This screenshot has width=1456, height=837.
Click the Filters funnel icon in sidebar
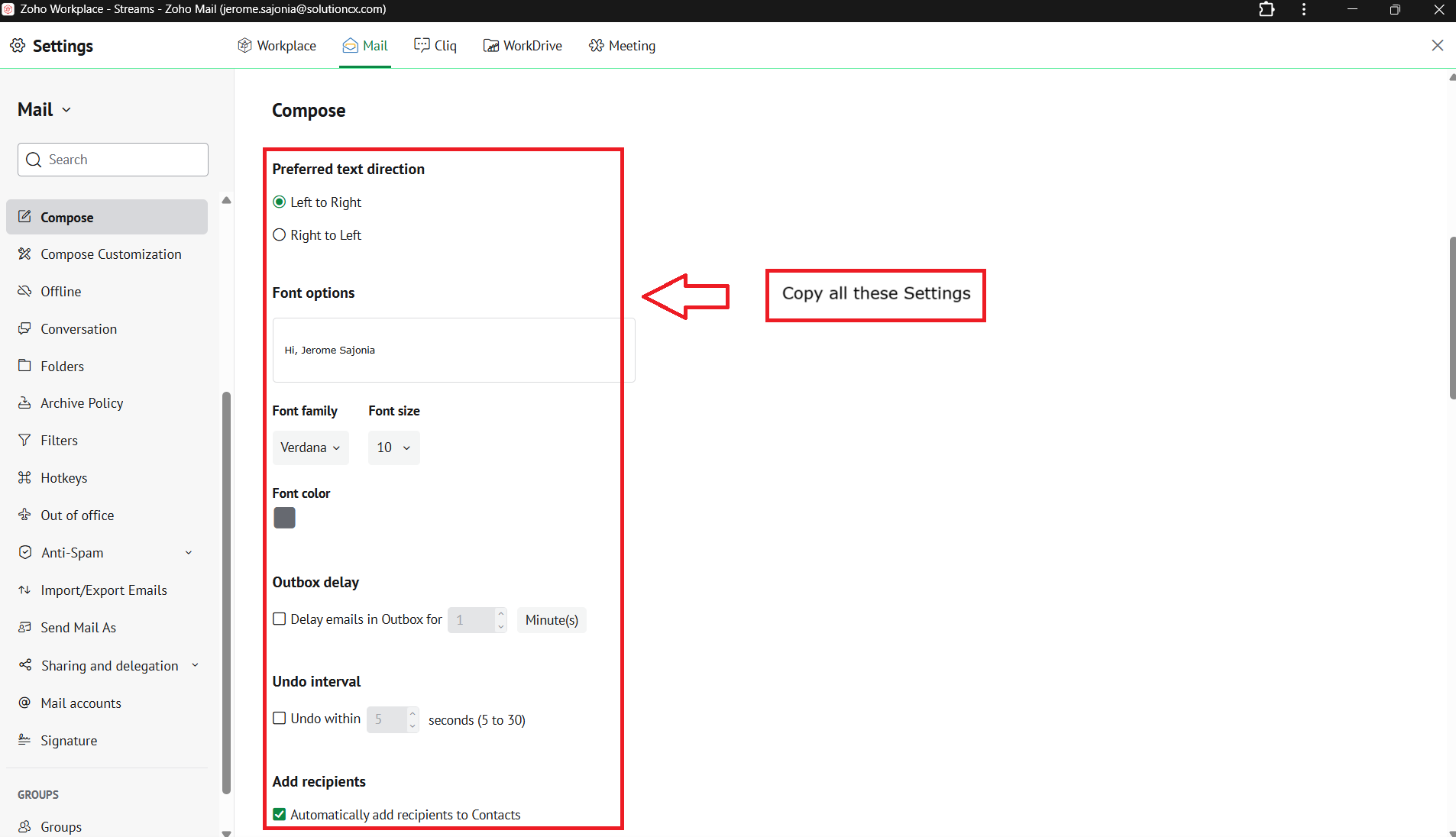24,441
